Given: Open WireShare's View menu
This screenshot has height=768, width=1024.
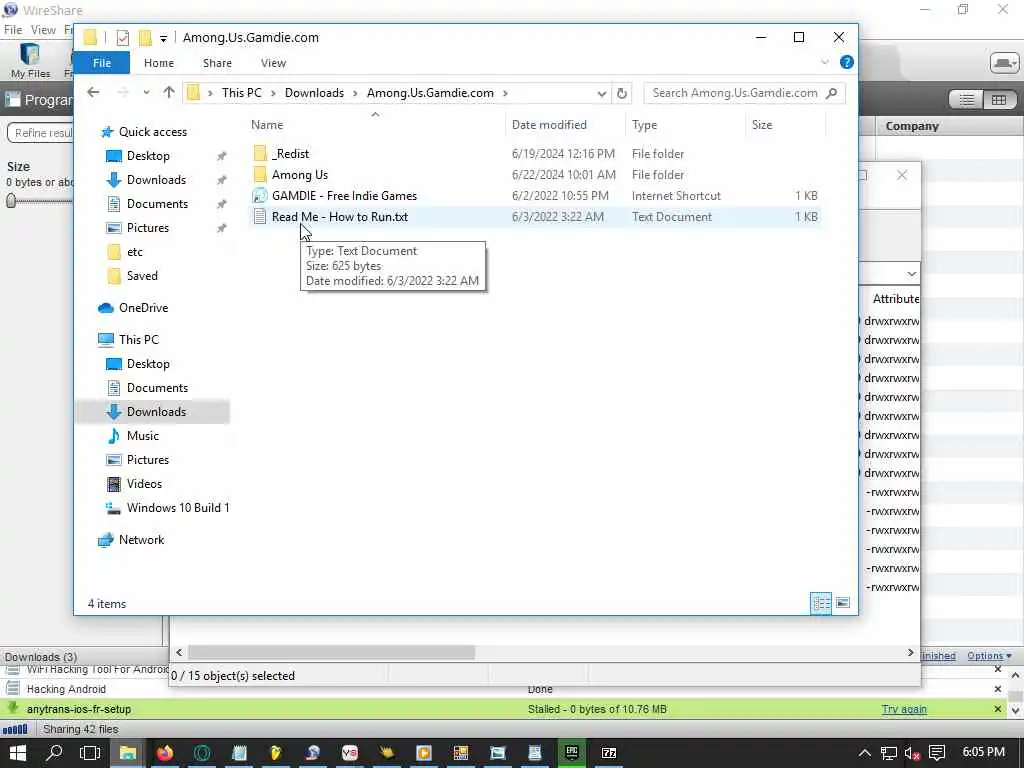Looking at the screenshot, I should 43,29.
